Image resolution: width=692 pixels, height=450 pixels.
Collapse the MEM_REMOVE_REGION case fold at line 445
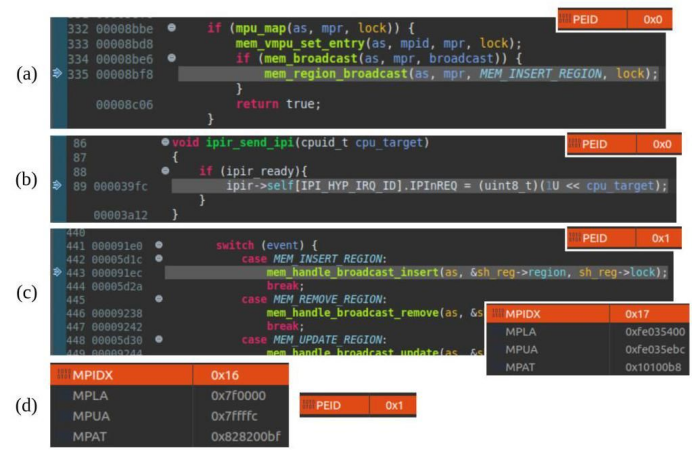point(159,299)
